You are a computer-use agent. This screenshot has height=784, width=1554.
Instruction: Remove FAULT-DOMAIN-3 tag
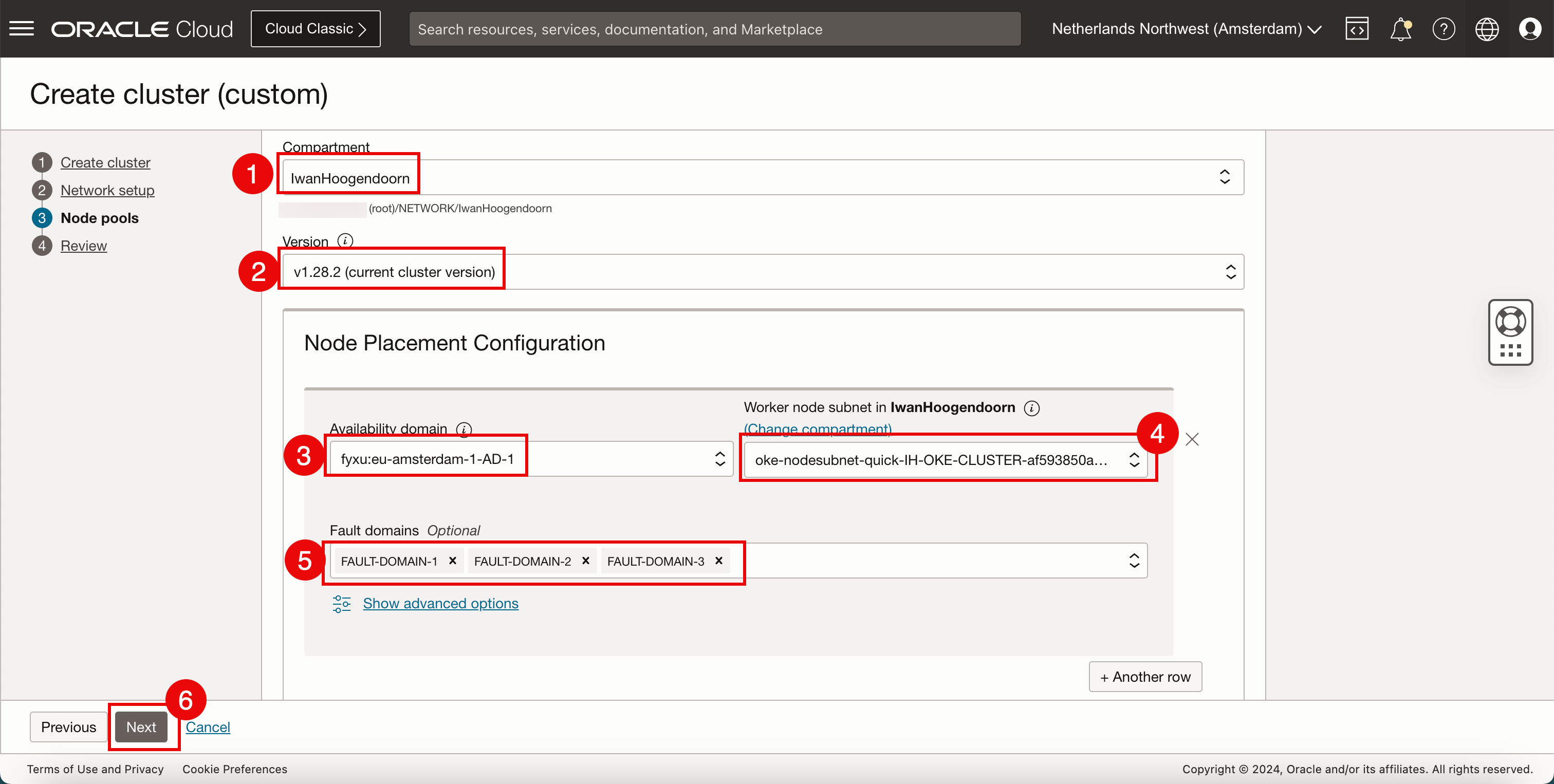(x=719, y=561)
